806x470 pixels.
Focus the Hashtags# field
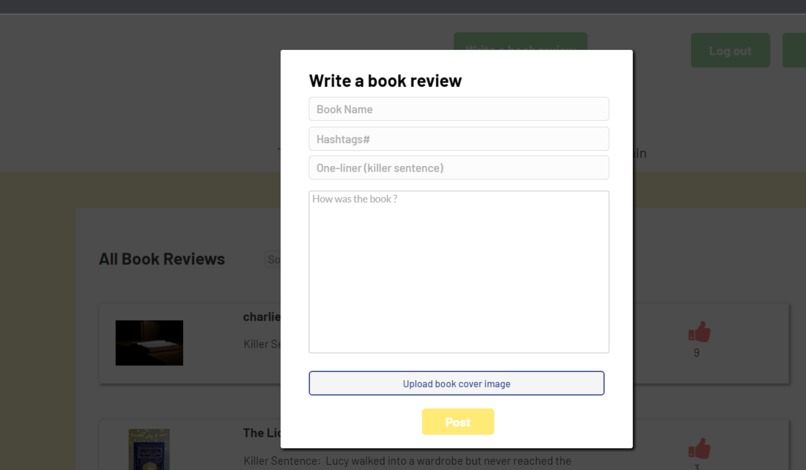pos(459,139)
